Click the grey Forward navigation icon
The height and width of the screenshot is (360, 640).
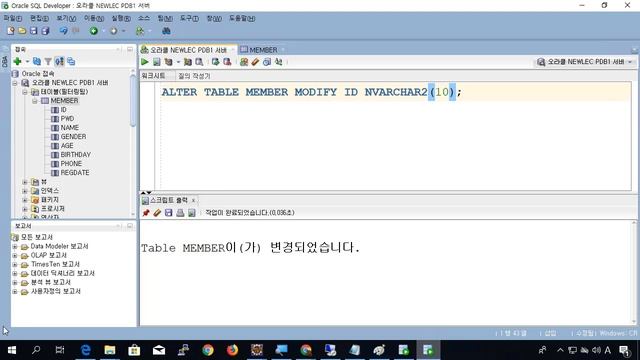(114, 31)
